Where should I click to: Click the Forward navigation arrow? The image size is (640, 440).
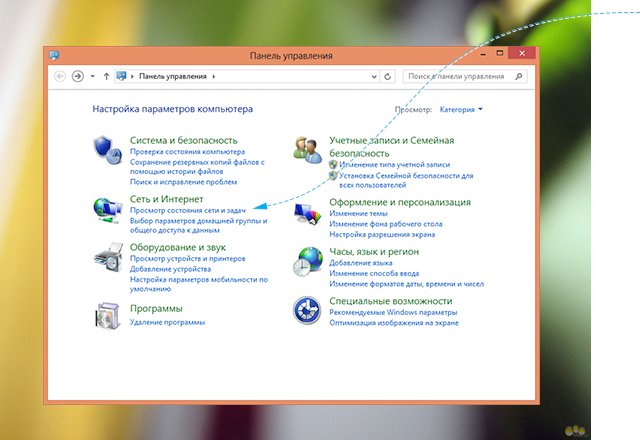tap(78, 76)
